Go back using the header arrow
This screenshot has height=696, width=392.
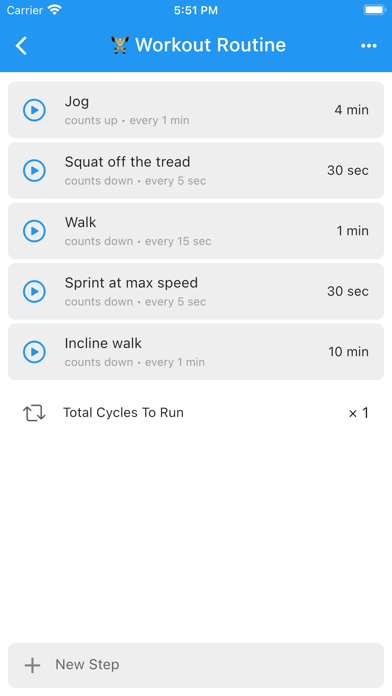[21, 45]
